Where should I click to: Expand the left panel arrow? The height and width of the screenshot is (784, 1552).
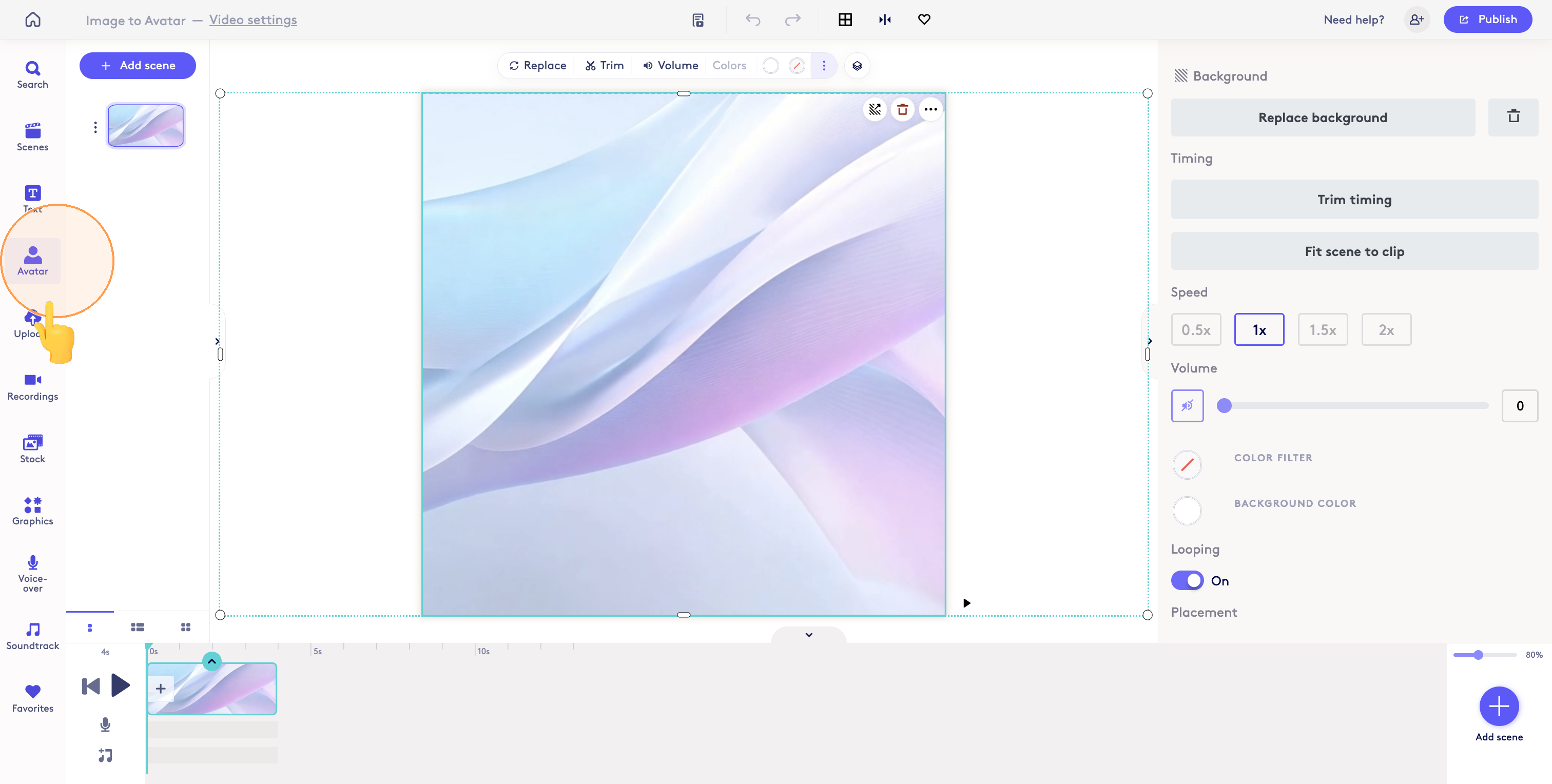coord(217,341)
